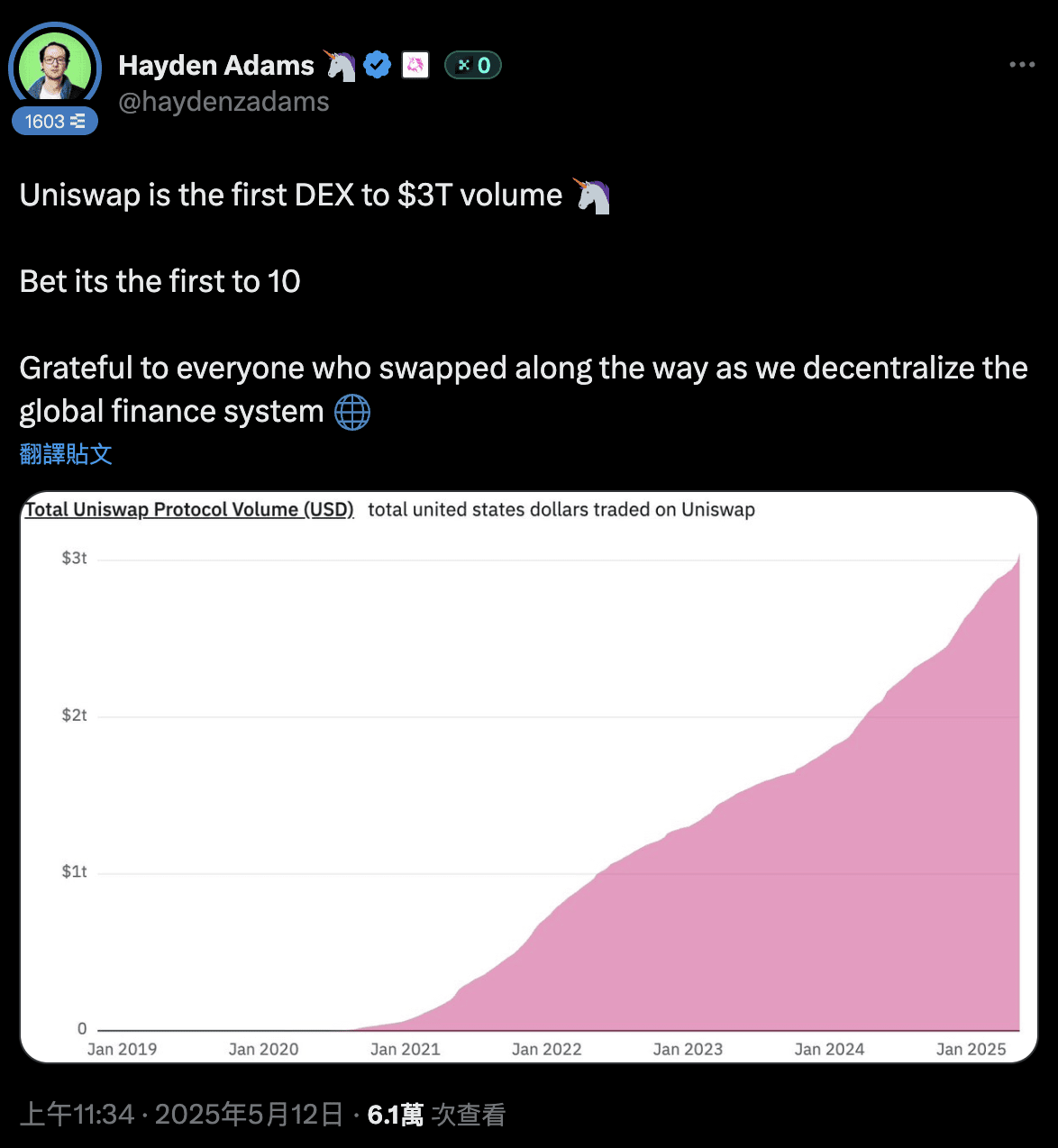Click the "Jan 2025" x-axis label

pos(971,1049)
